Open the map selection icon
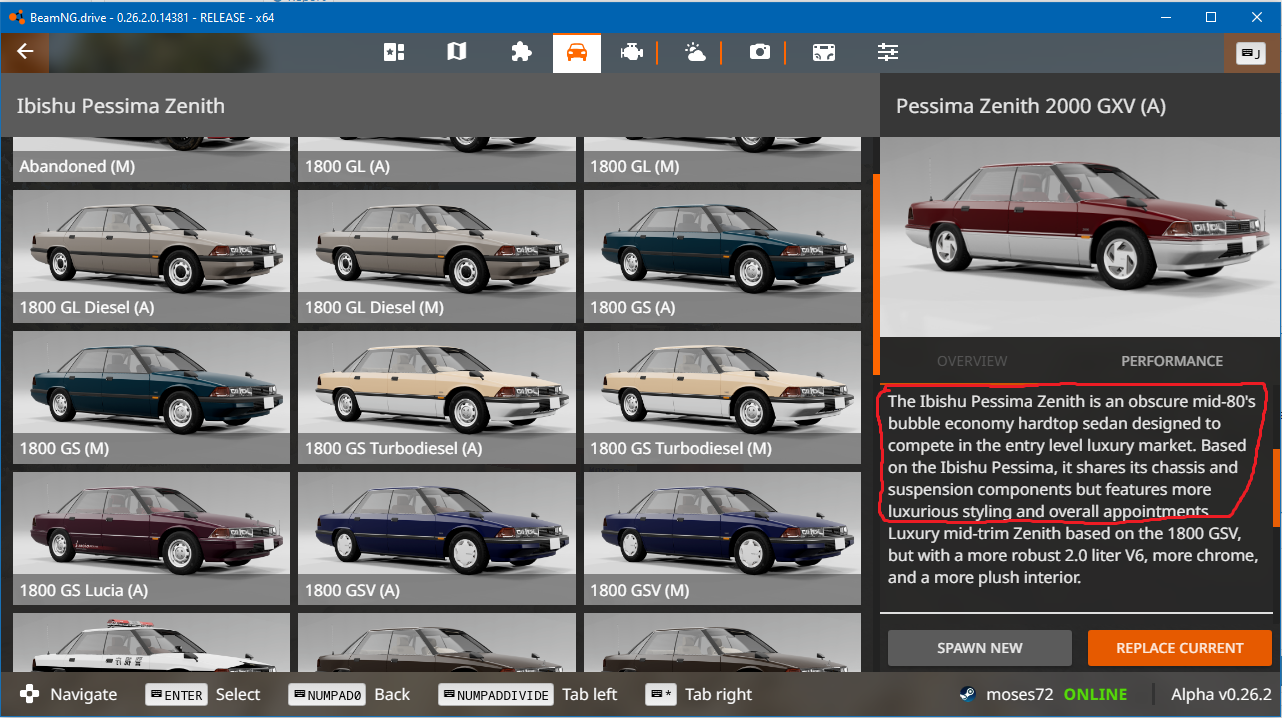The height and width of the screenshot is (718, 1282). (457, 52)
